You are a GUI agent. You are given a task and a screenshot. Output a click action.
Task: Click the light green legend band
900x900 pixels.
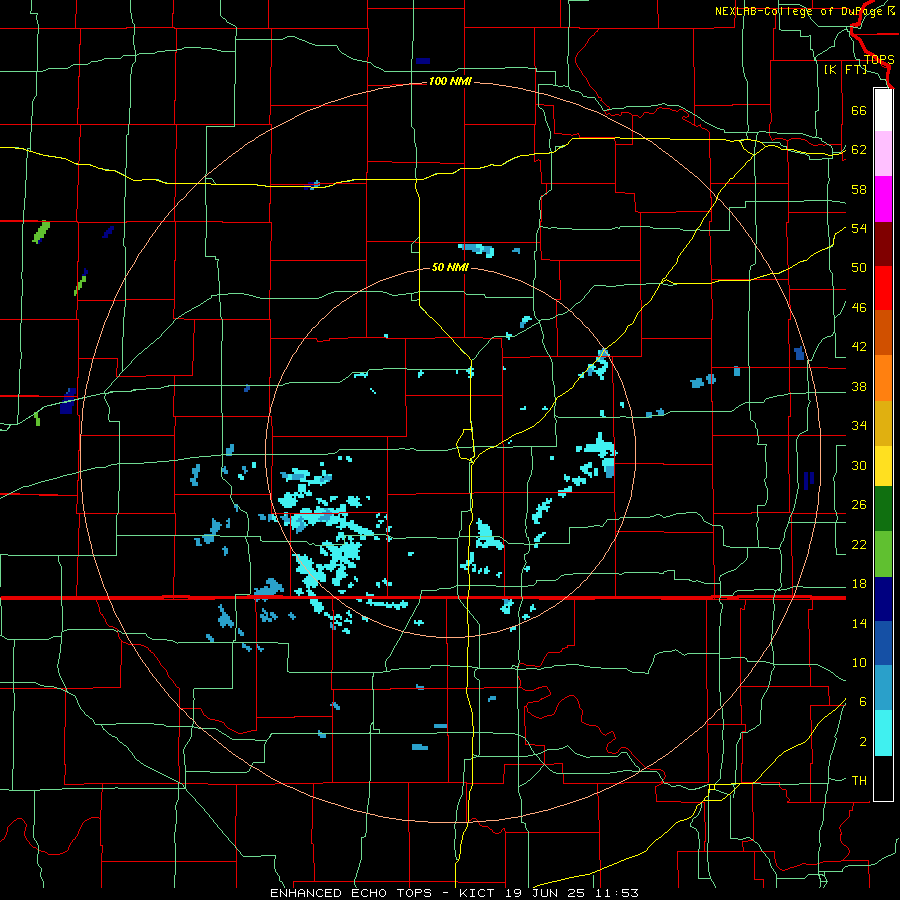tap(883, 554)
